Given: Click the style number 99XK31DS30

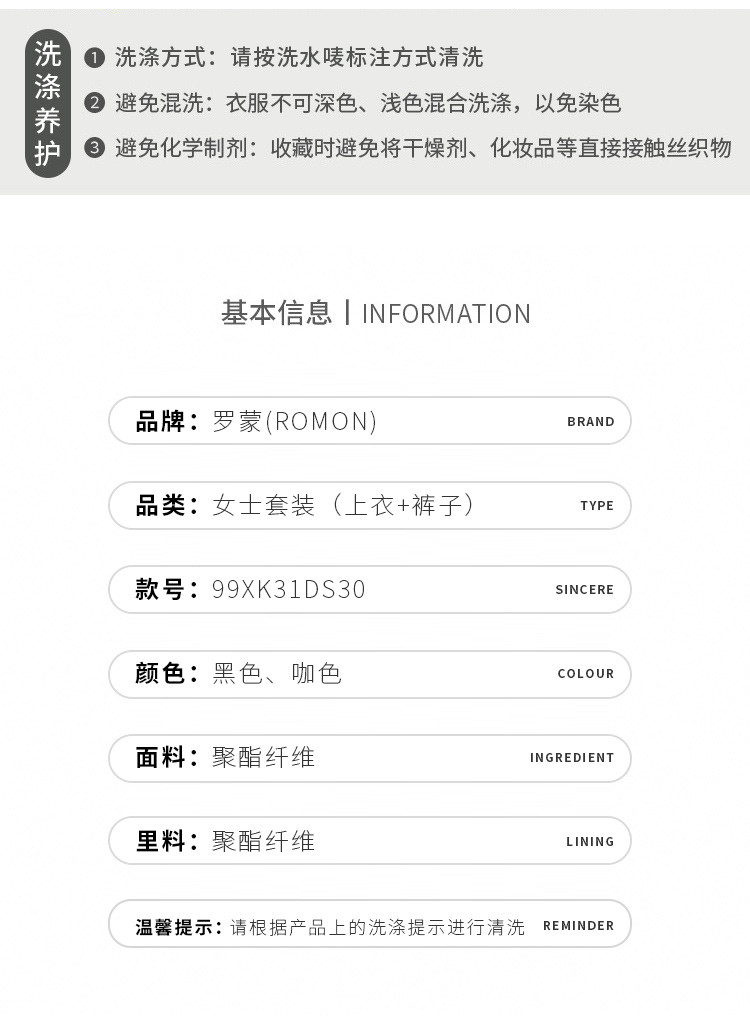Looking at the screenshot, I should [289, 589].
